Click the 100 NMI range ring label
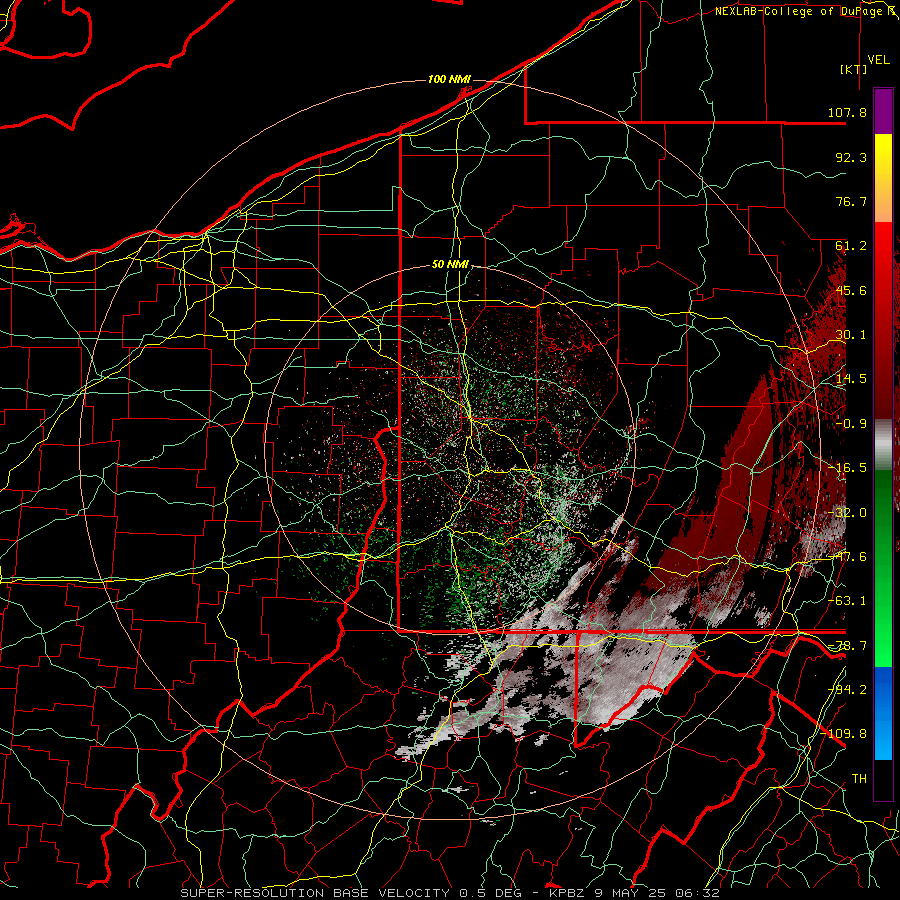 point(449,79)
